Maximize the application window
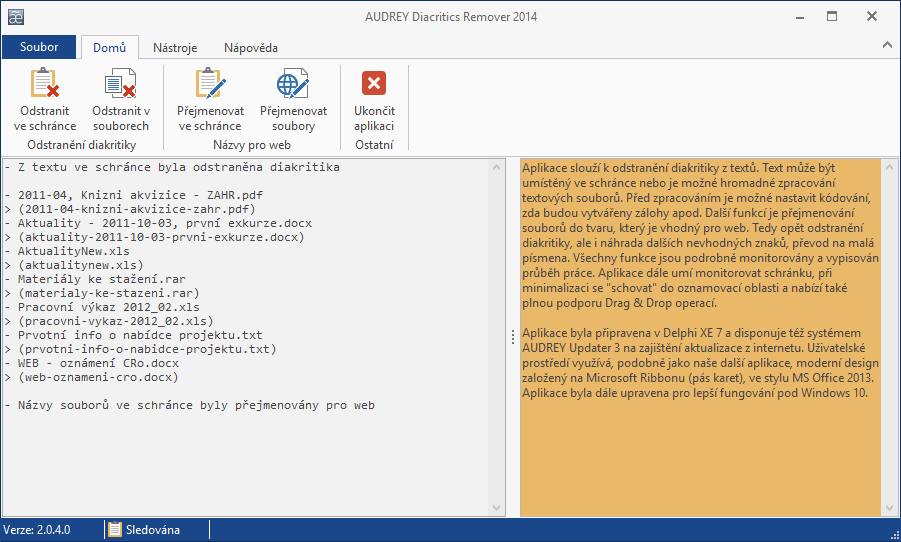The width and height of the screenshot is (901, 542). tap(831, 15)
